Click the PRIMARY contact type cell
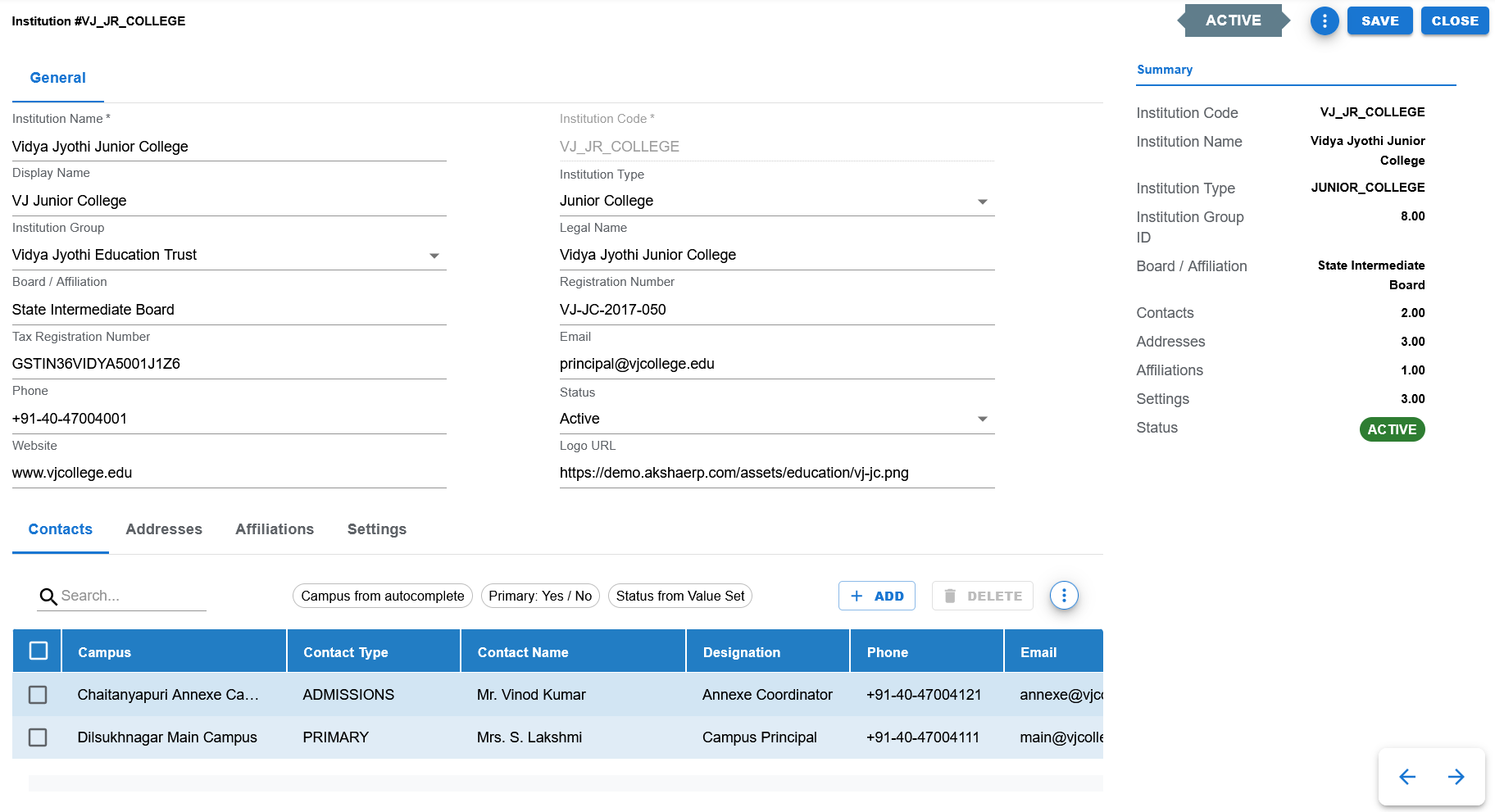This screenshot has height=812, width=1495. coord(374,737)
